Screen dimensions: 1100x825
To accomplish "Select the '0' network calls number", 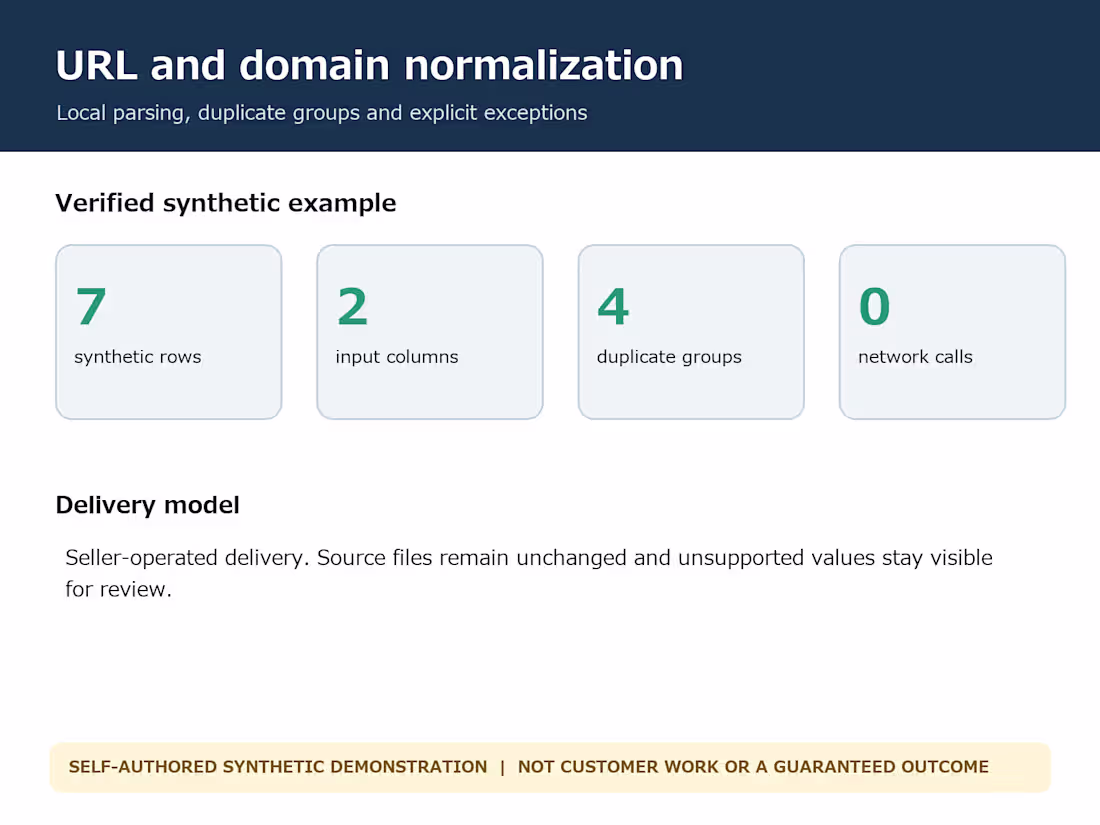I will click(874, 307).
